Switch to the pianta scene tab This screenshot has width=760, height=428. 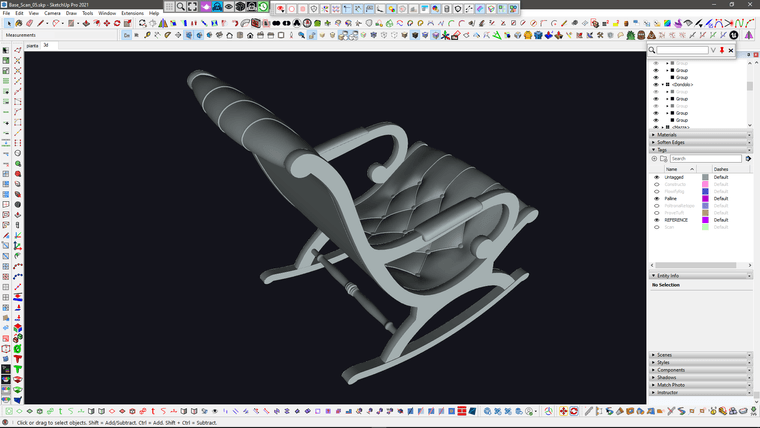coord(32,45)
